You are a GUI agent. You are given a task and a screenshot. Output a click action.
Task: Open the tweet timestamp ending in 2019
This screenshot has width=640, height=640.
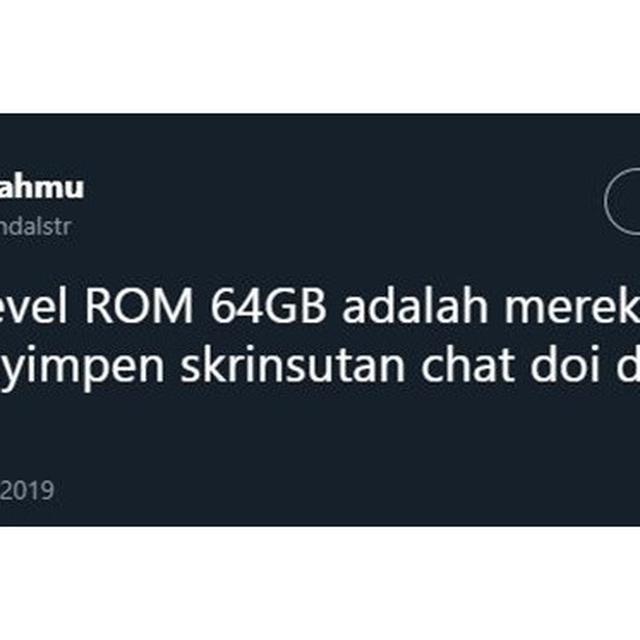pyautogui.click(x=27, y=491)
